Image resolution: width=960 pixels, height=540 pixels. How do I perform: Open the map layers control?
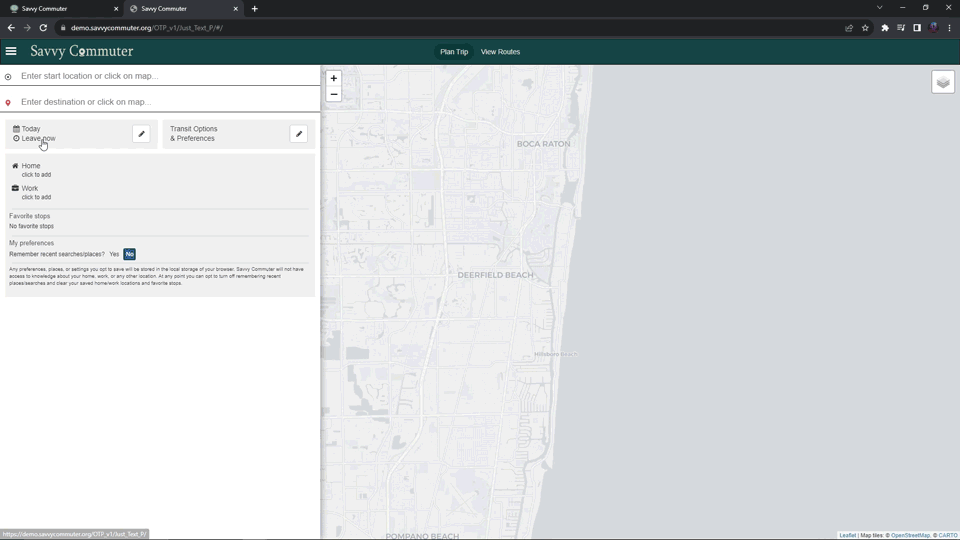(x=943, y=82)
